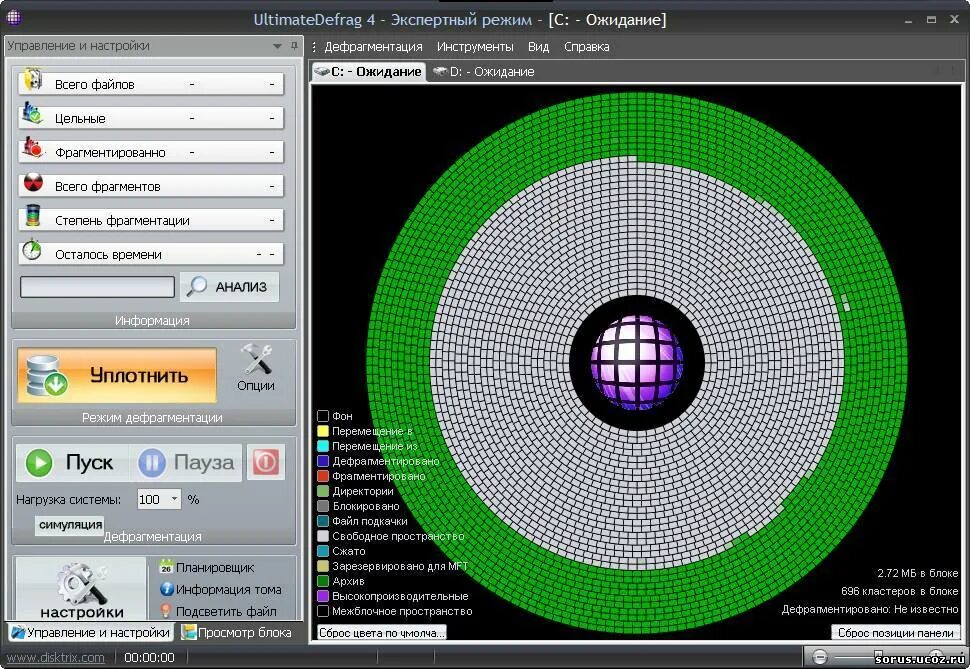The width and height of the screenshot is (970, 669).
Task: Click the green Пуск play icon
Action: tap(39, 463)
